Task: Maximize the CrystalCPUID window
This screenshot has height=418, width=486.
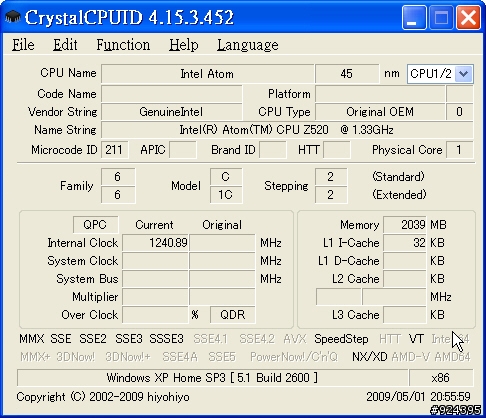Action: click(441, 18)
